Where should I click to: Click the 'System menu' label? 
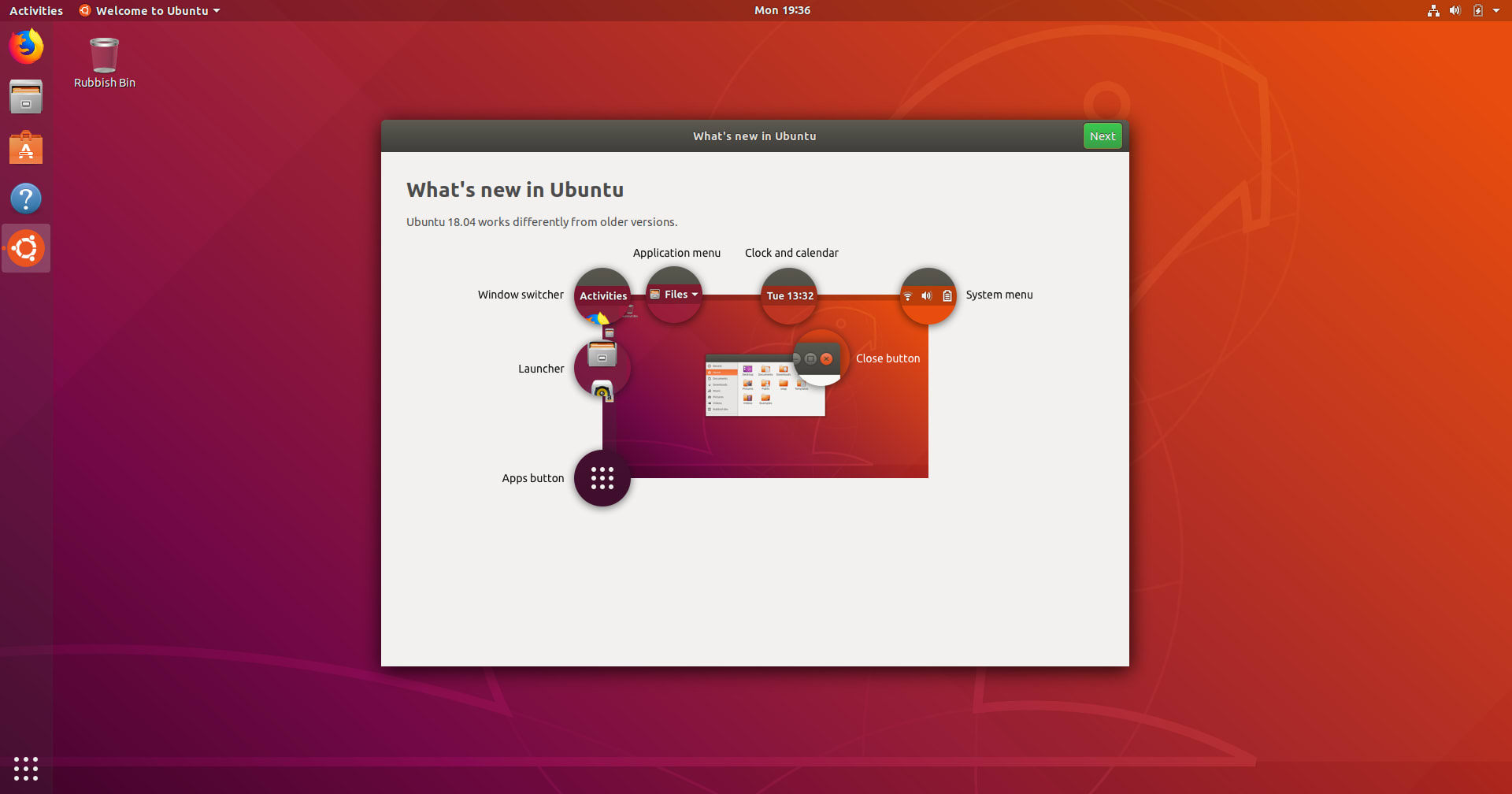point(999,295)
